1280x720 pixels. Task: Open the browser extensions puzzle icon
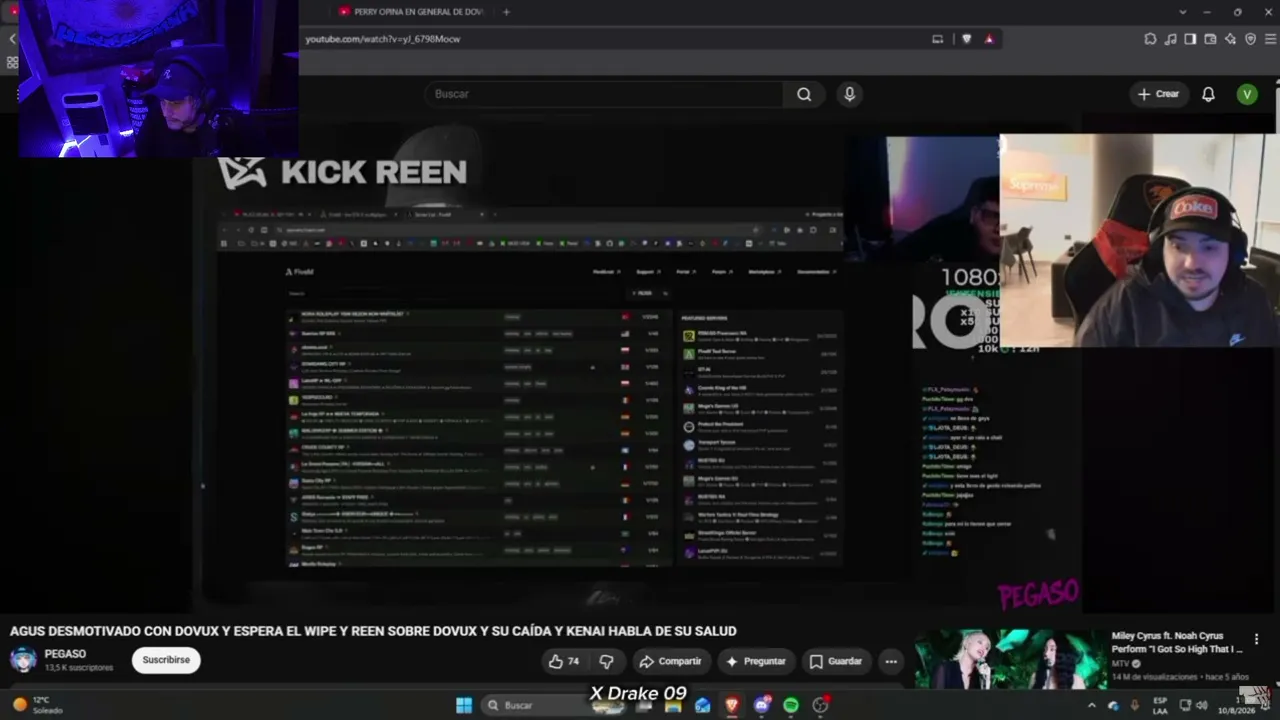(x=1150, y=39)
